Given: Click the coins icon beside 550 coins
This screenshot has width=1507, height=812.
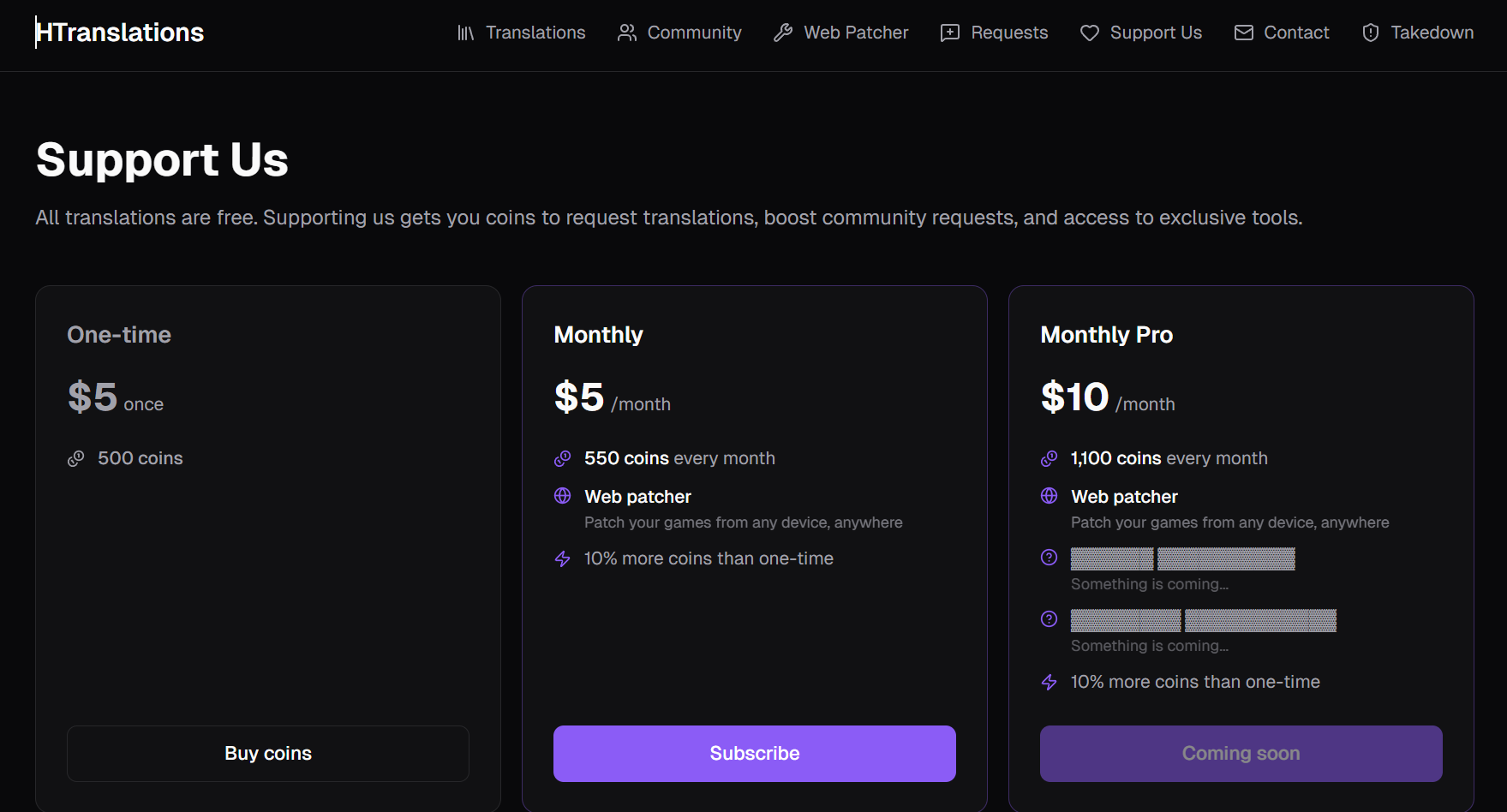Looking at the screenshot, I should (x=563, y=459).
